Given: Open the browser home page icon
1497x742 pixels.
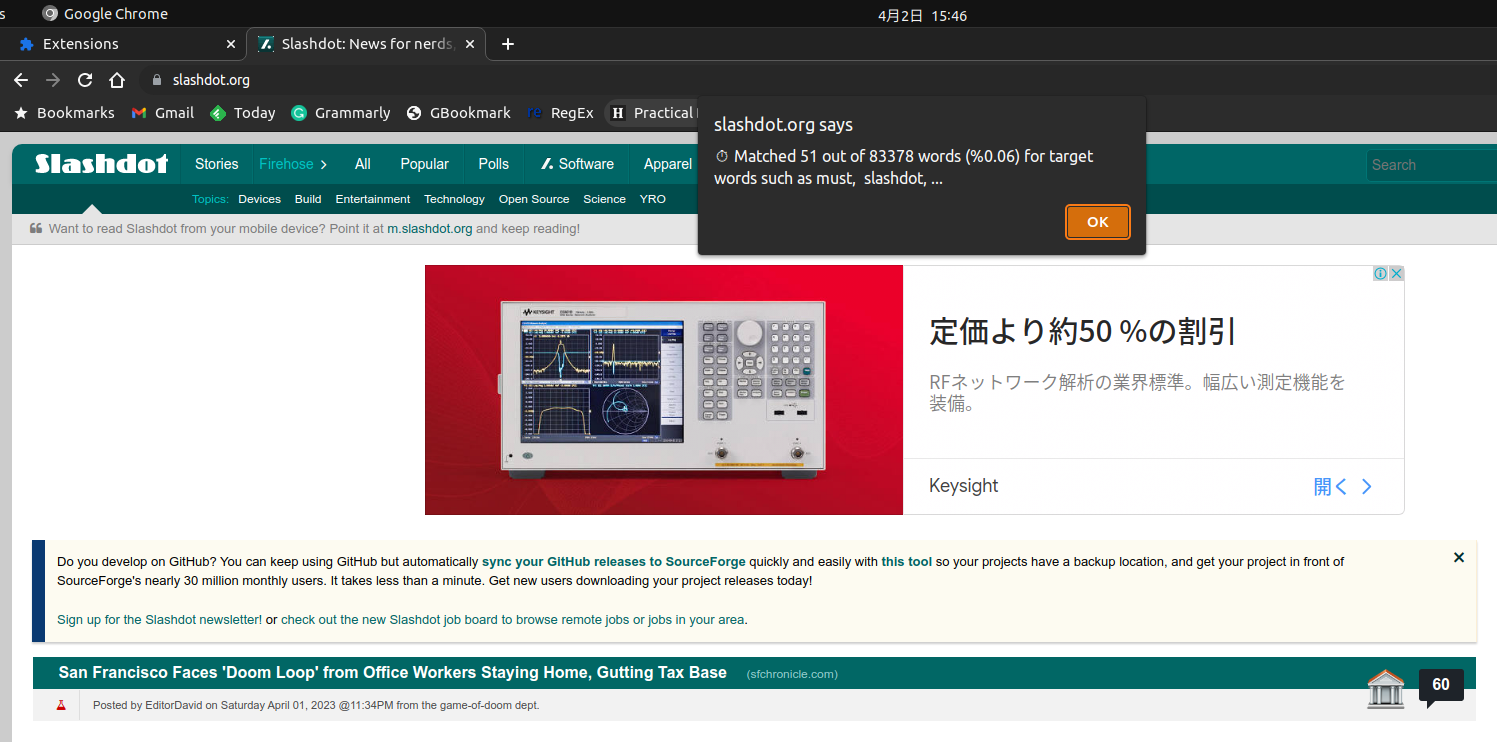Looking at the screenshot, I should tap(117, 80).
